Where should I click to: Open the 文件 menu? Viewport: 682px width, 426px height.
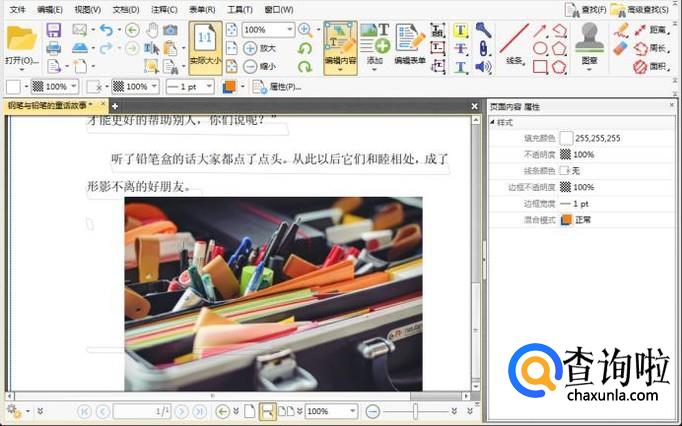point(18,9)
